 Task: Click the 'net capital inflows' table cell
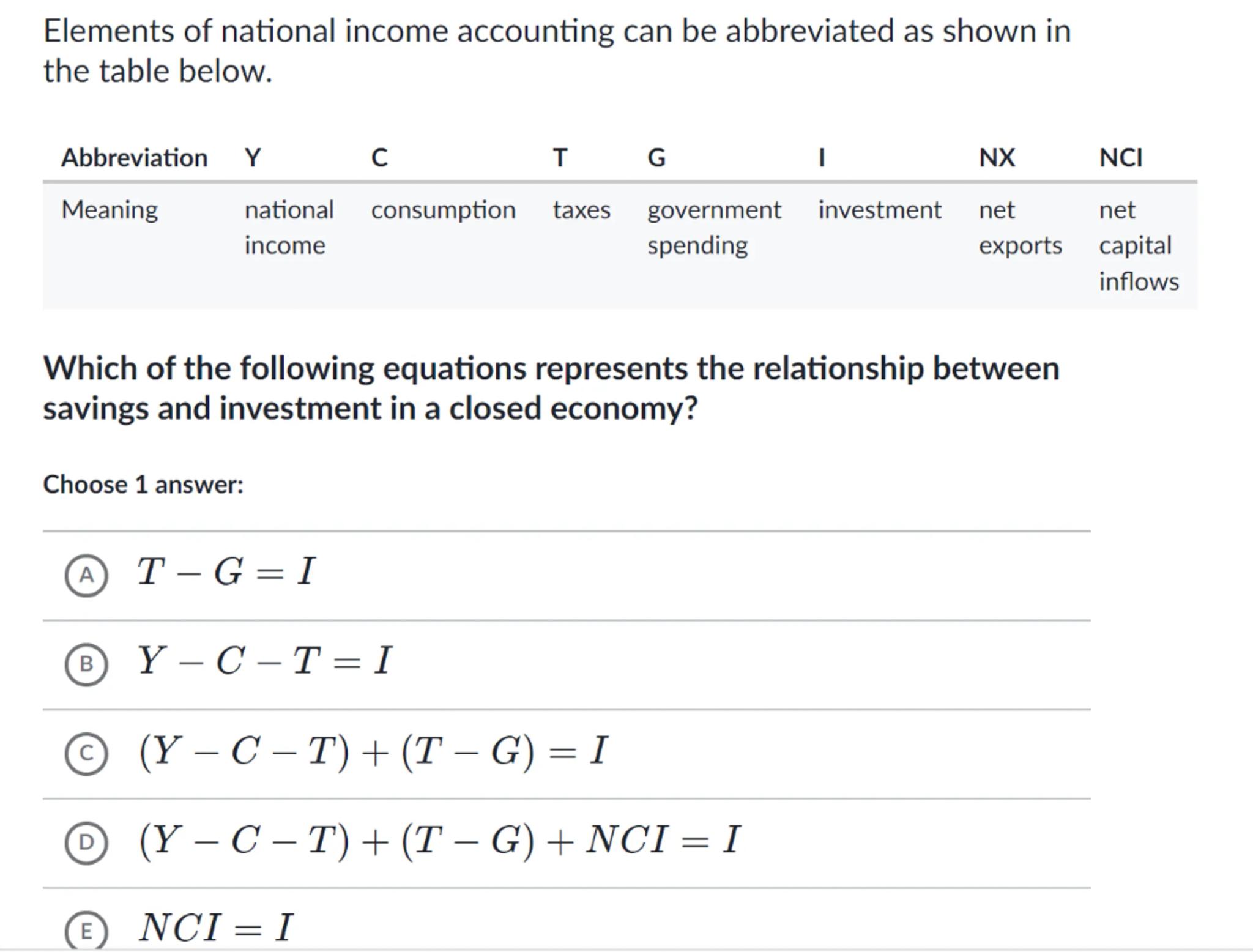tap(1138, 245)
